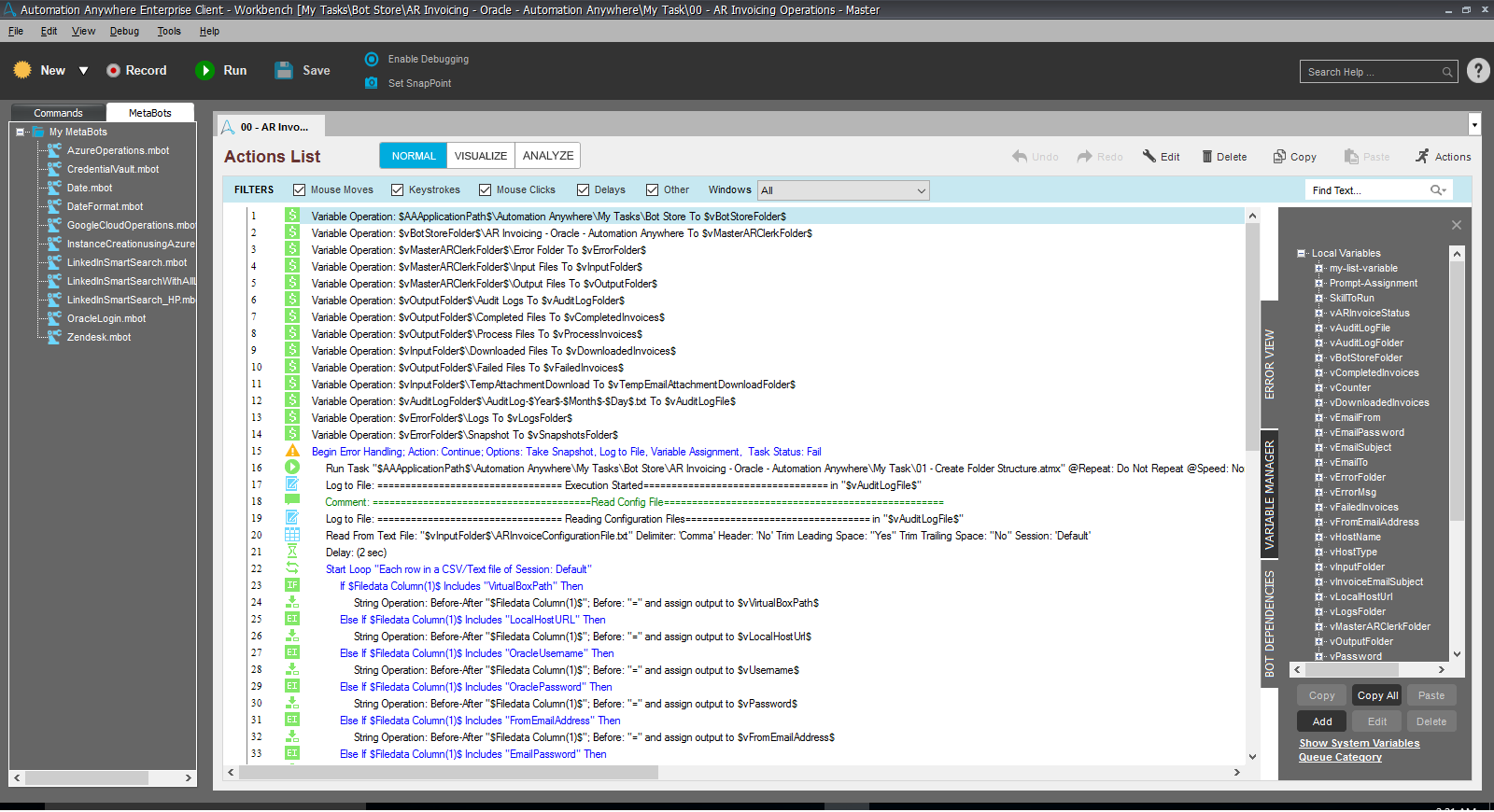Click in the Find Text search field

point(1367,190)
